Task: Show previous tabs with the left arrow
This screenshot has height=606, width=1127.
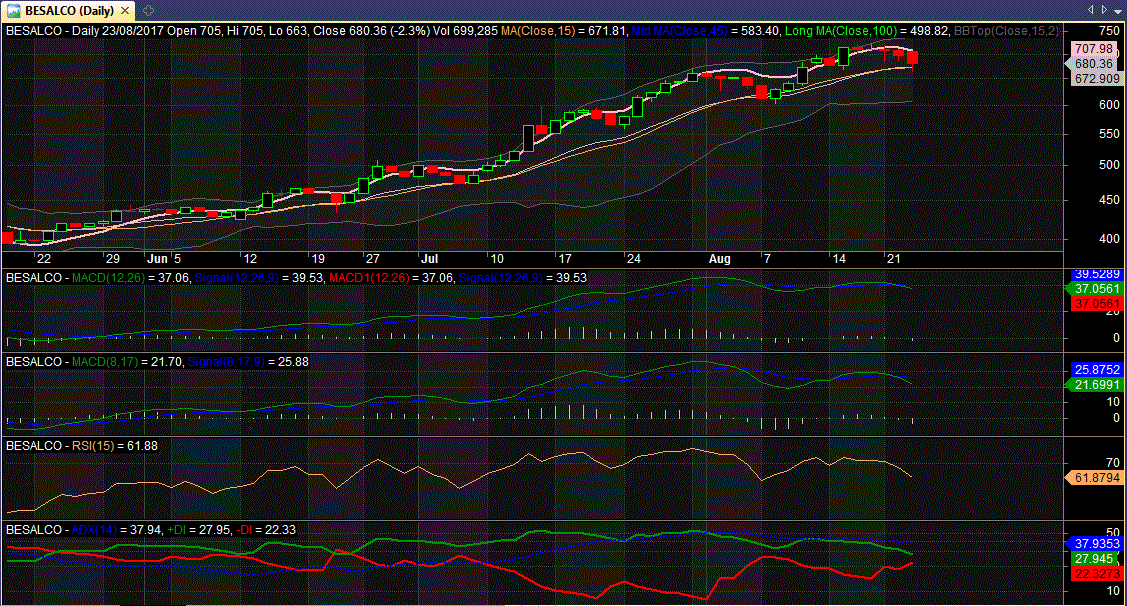Action: (1090, 10)
